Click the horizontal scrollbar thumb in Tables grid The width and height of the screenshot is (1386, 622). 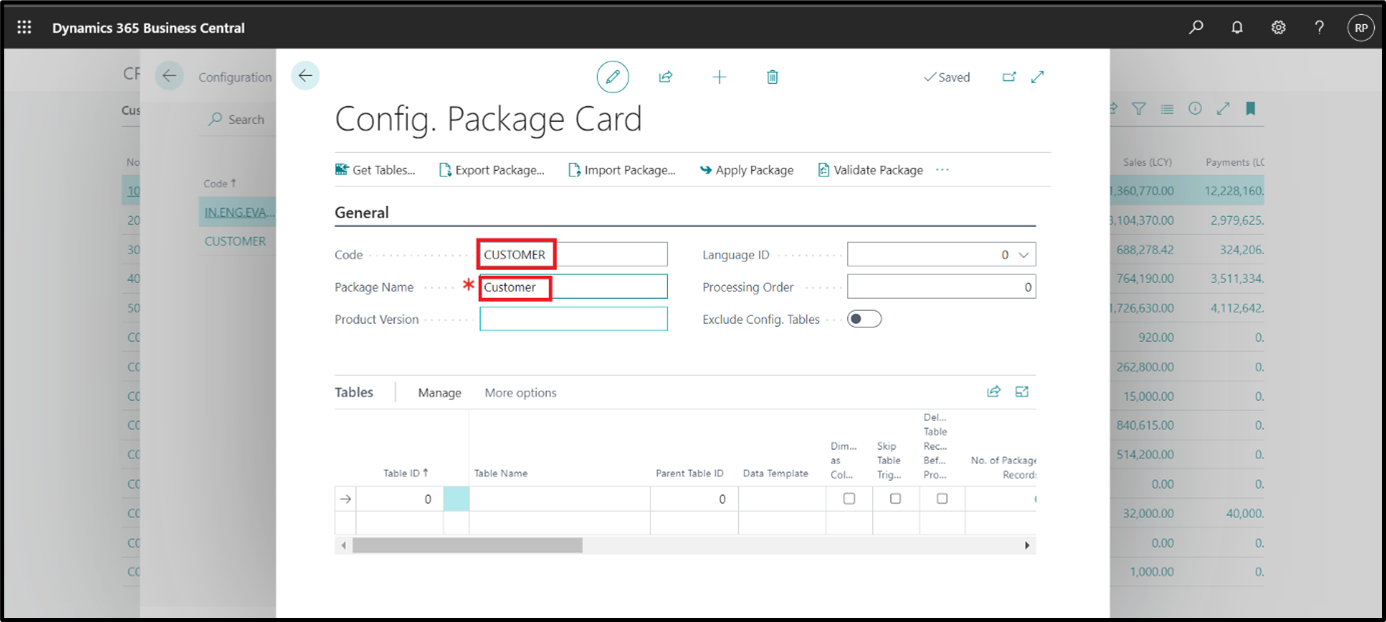coord(467,545)
